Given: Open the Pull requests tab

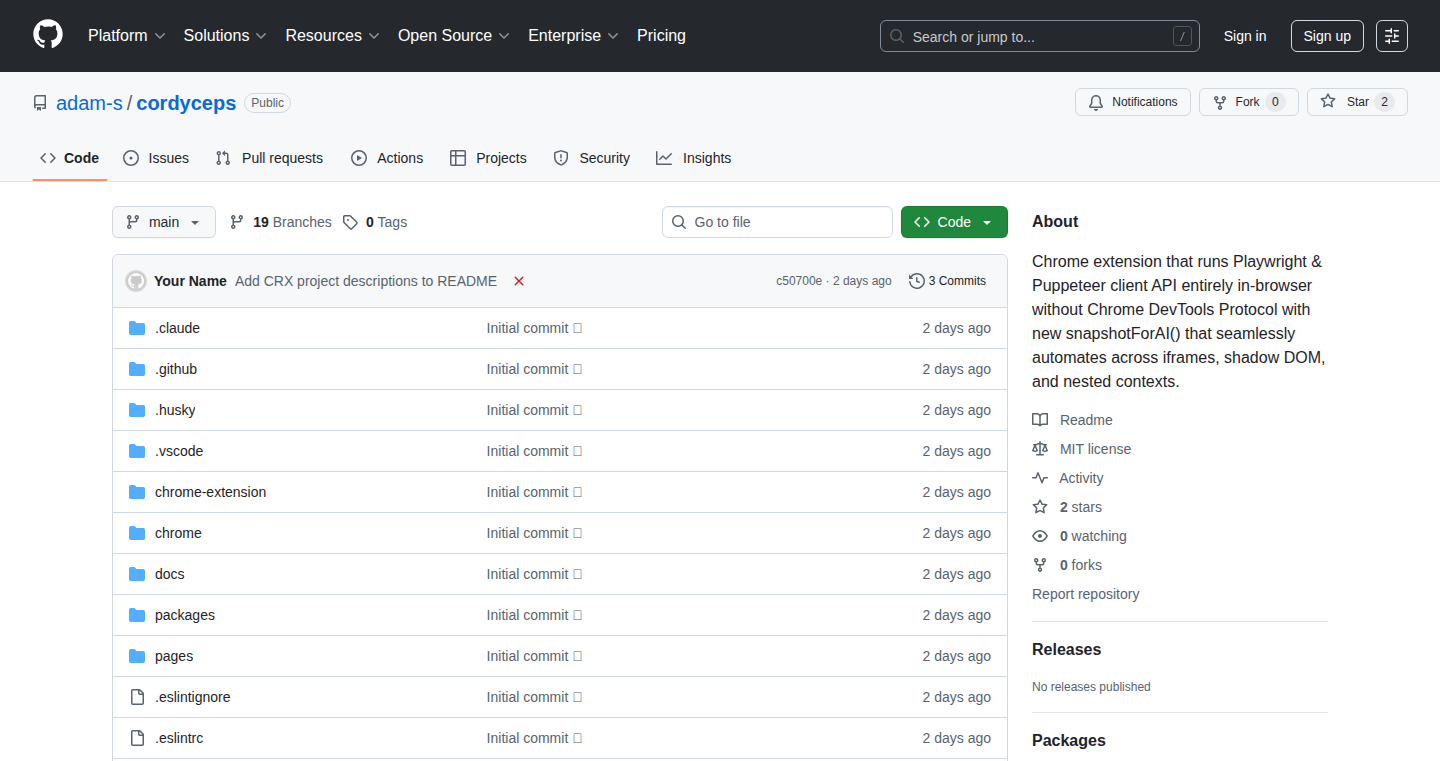Looking at the screenshot, I should [270, 158].
